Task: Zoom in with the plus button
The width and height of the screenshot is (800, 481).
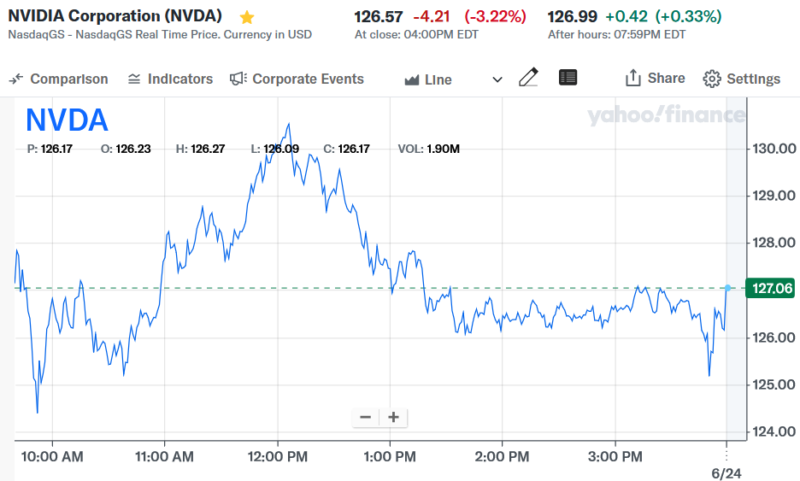Action: coord(394,417)
